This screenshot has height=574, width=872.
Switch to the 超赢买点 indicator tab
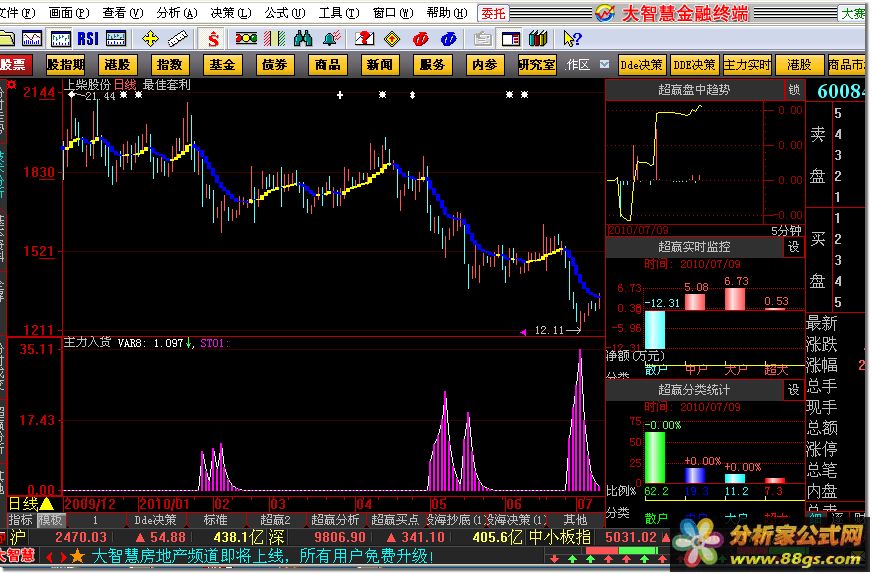tap(395, 520)
